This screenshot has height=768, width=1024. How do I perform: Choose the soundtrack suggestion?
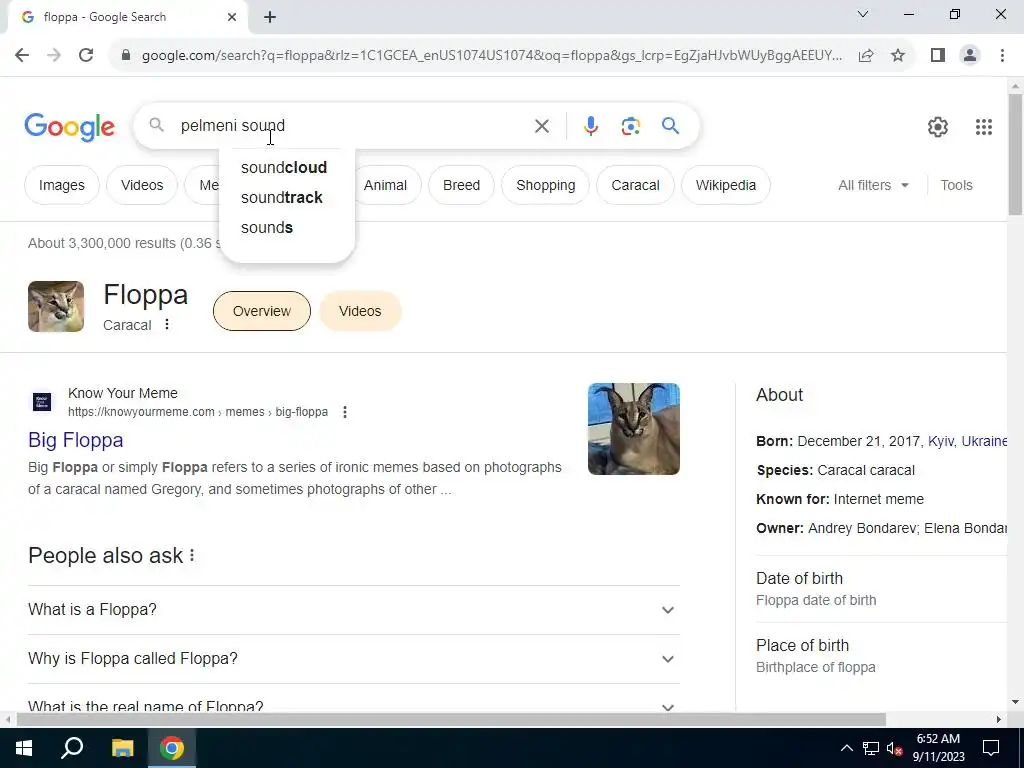[281, 198]
